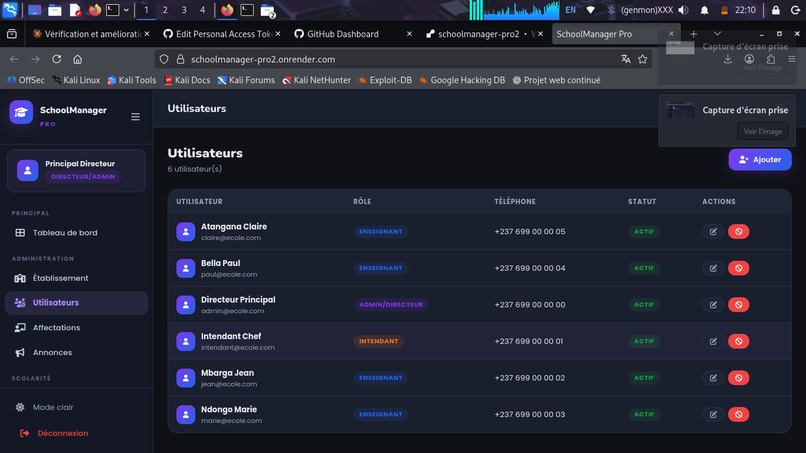Edit the Mbarga Jean user
Screen dimensions: 806x453
[713, 377]
